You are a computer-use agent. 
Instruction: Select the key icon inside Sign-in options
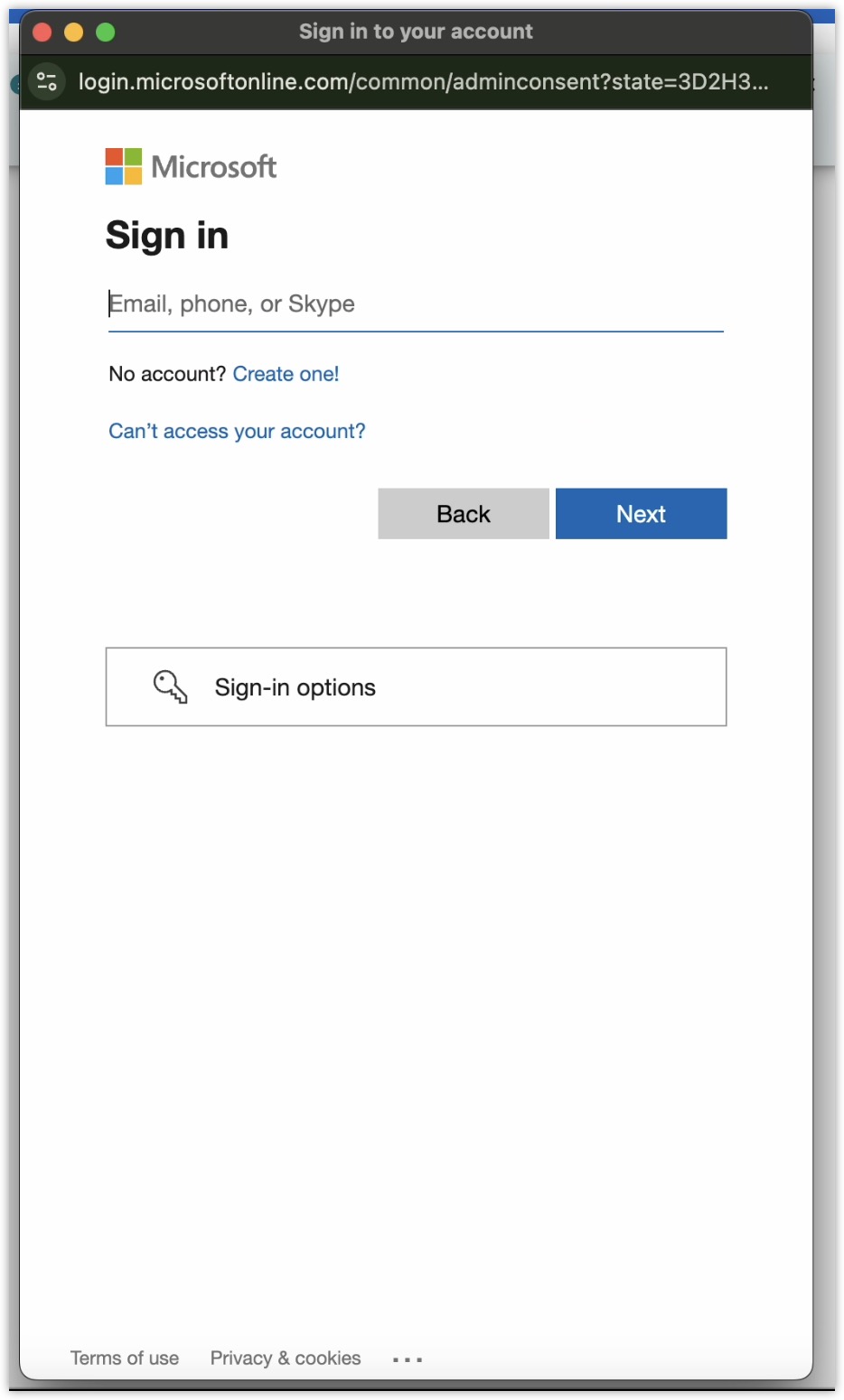point(170,687)
